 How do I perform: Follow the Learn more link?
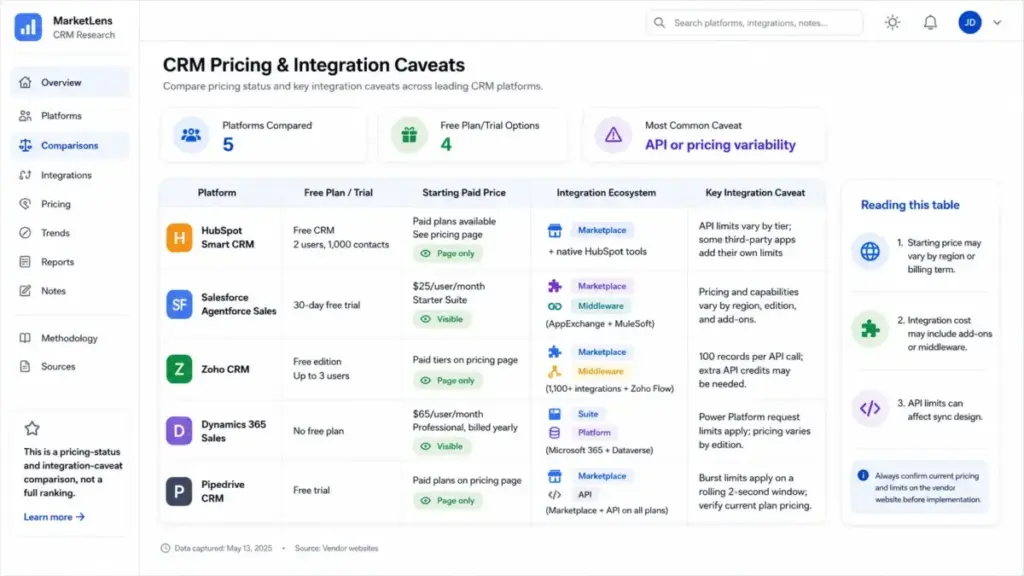pyautogui.click(x=54, y=517)
